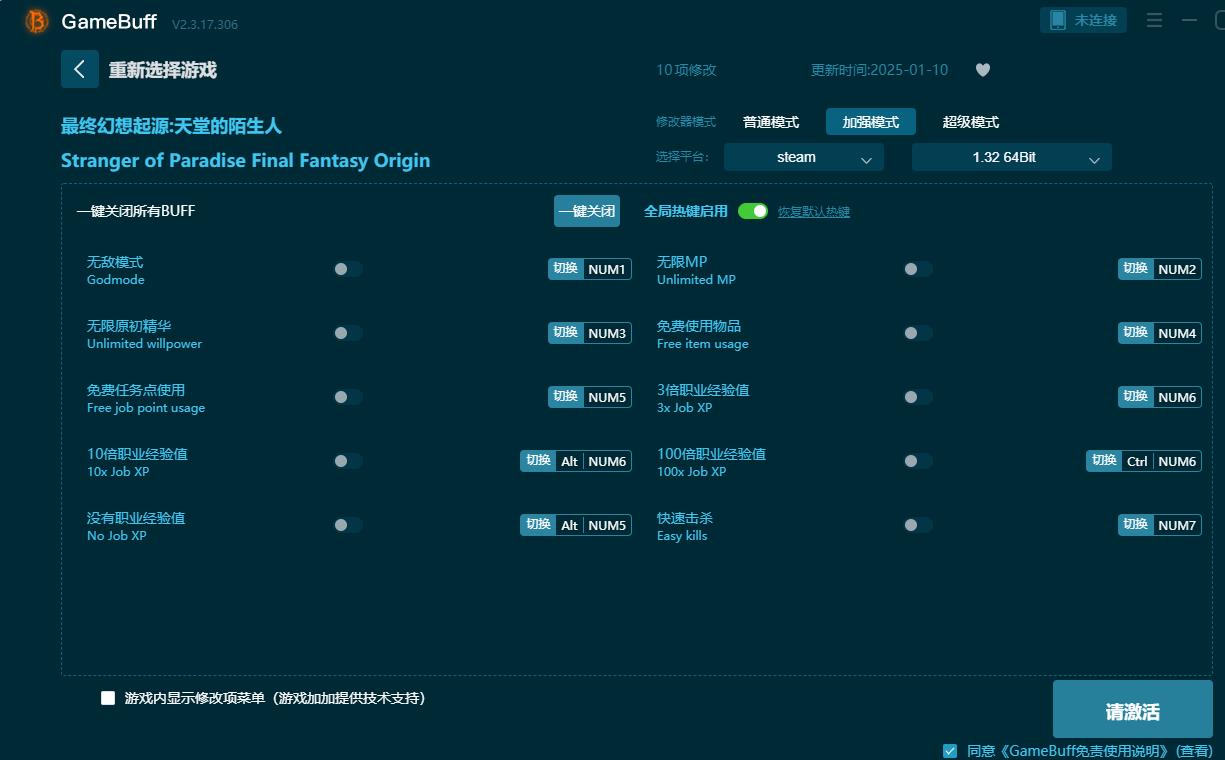This screenshot has width=1225, height=760.
Task: Click the phone connection status icon
Action: click(1058, 20)
